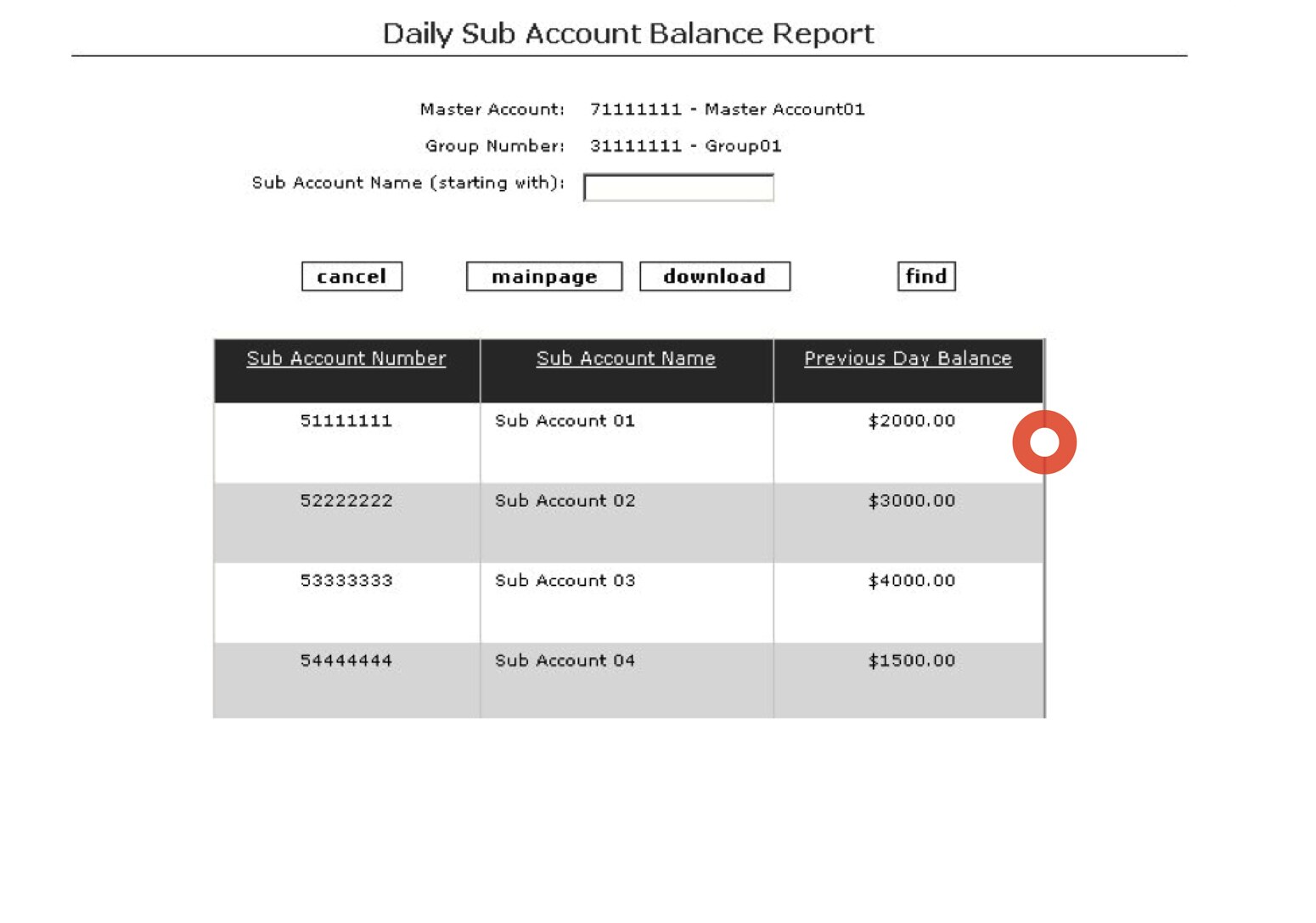
Task: Sort by Previous Day Balance column header
Action: pos(907,358)
